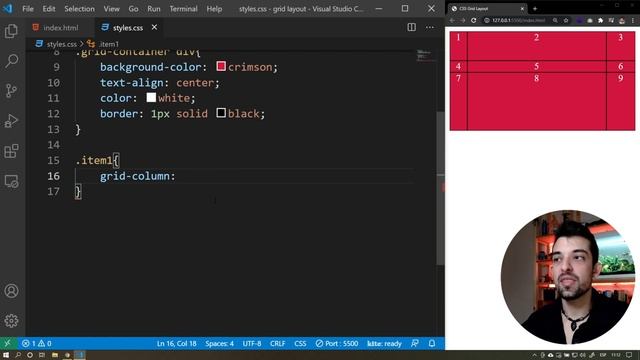
Task: Click the .item1 selector text
Action: coord(94,160)
